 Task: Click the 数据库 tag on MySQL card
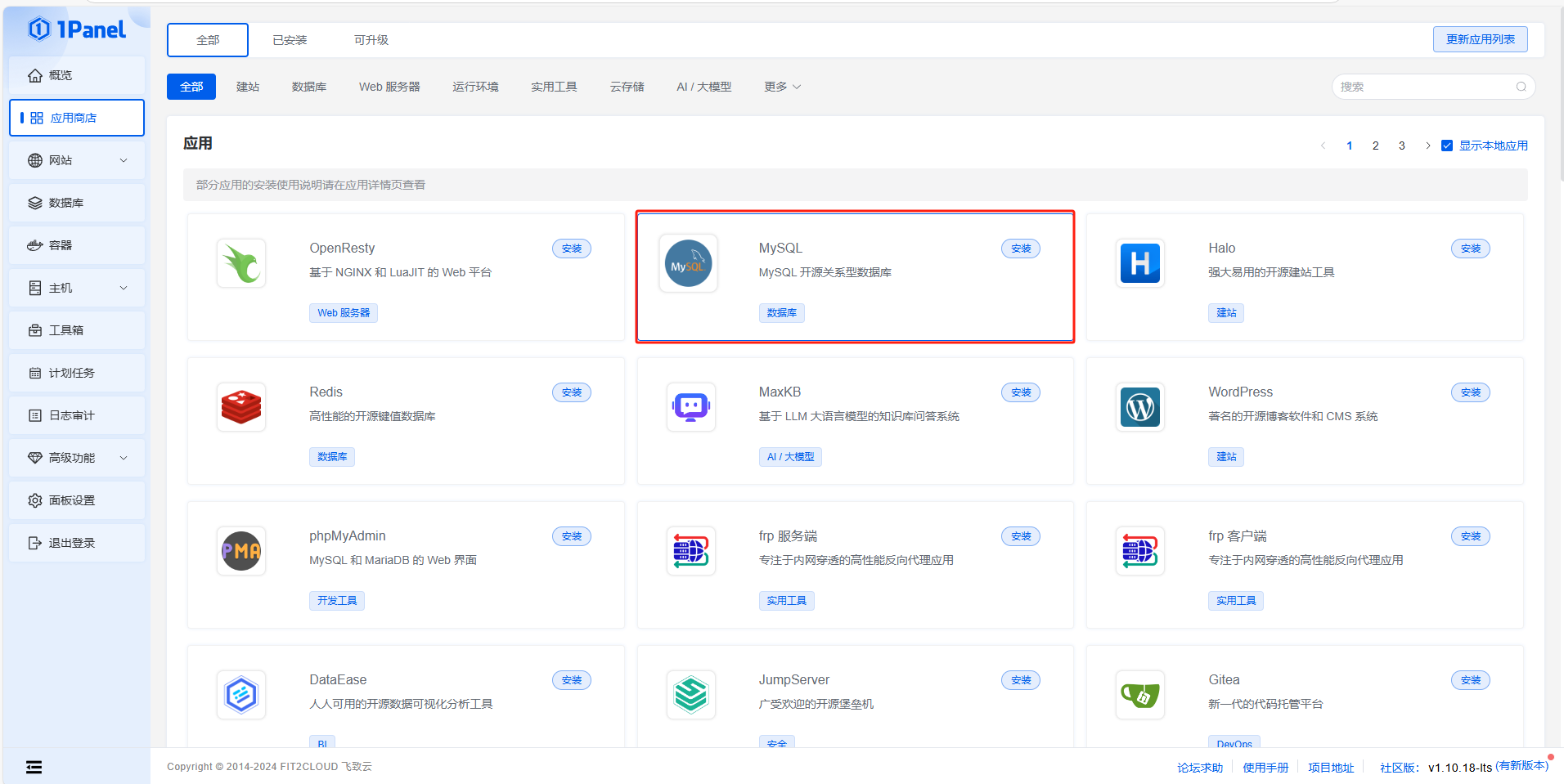782,313
